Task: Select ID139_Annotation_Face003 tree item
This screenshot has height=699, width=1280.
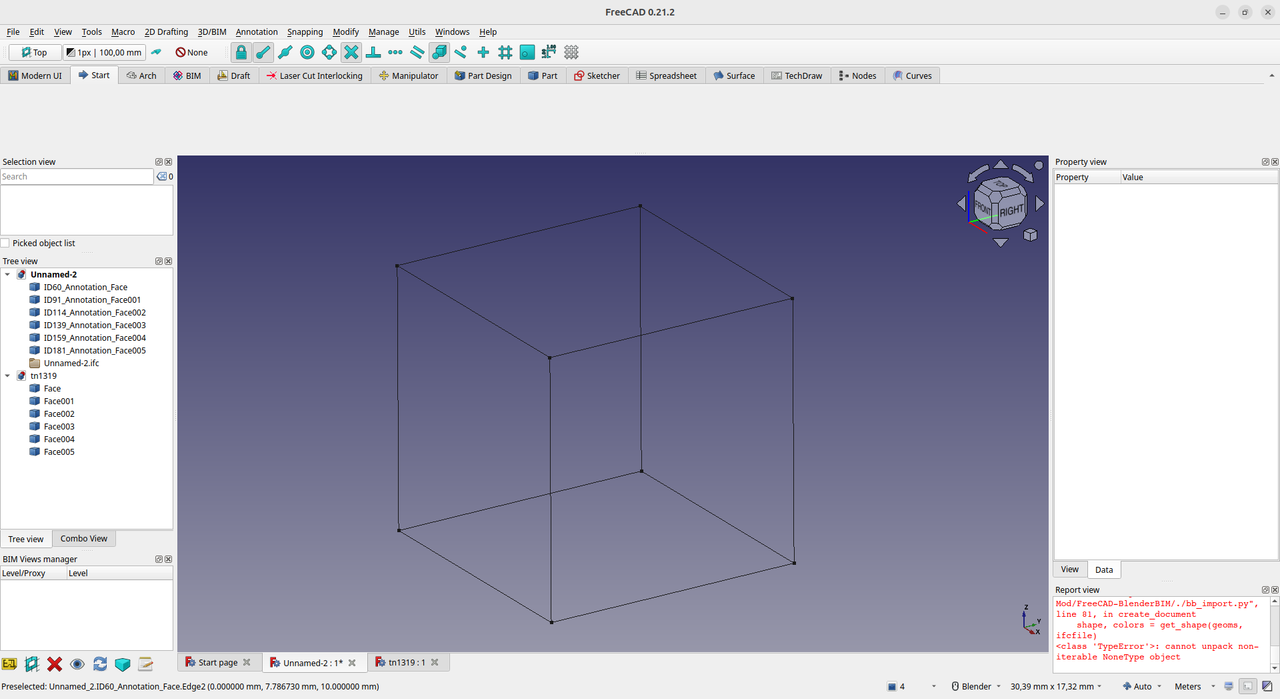Action: click(87, 325)
